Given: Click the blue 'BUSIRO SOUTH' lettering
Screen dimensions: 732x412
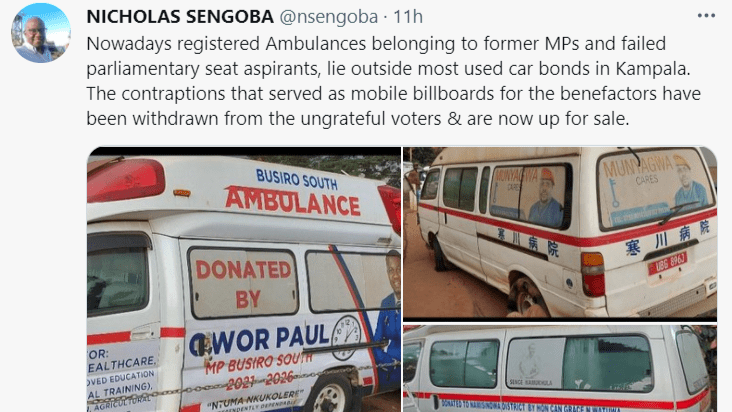Looking at the screenshot, I should [296, 179].
